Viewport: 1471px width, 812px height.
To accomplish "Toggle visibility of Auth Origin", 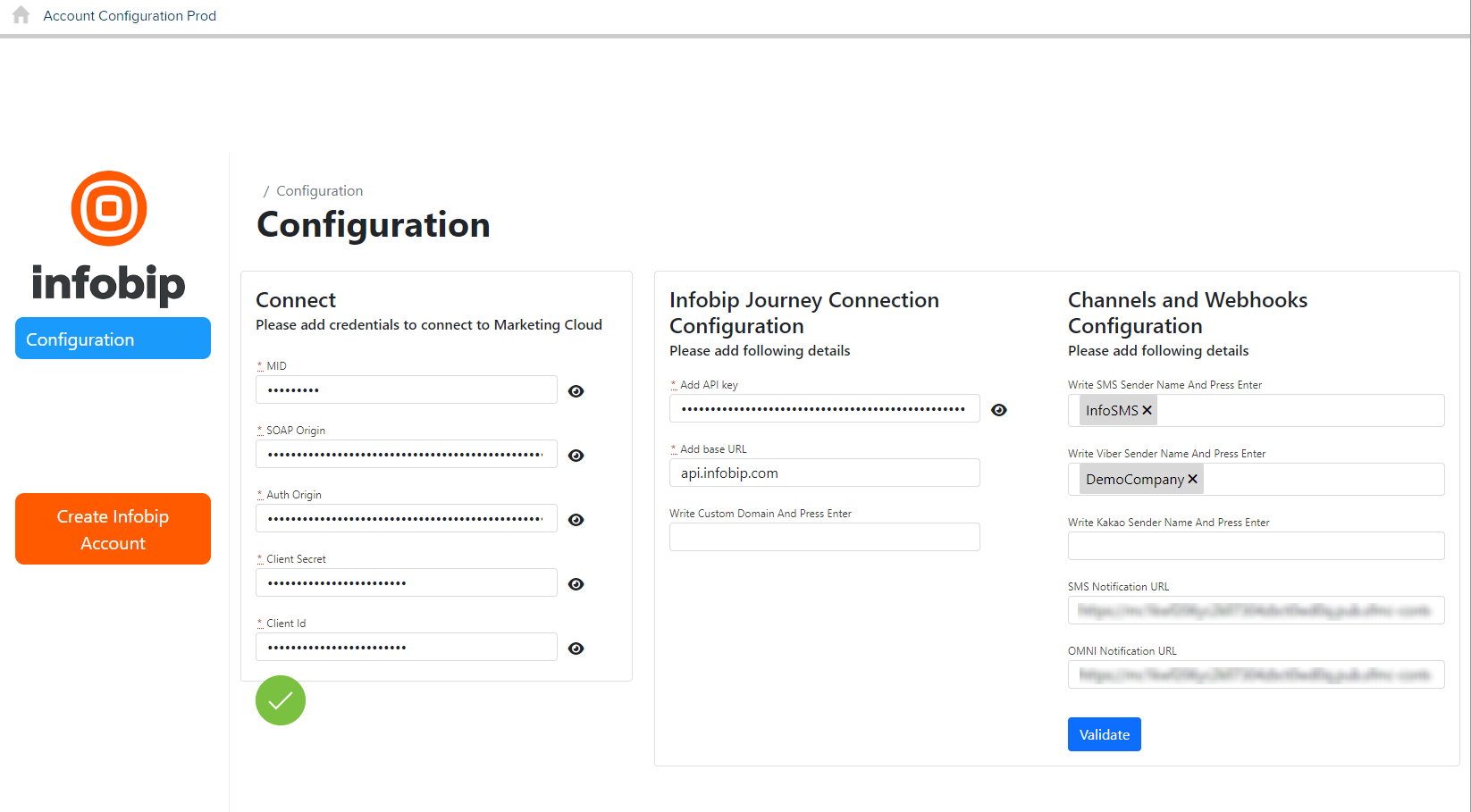I will (x=576, y=520).
